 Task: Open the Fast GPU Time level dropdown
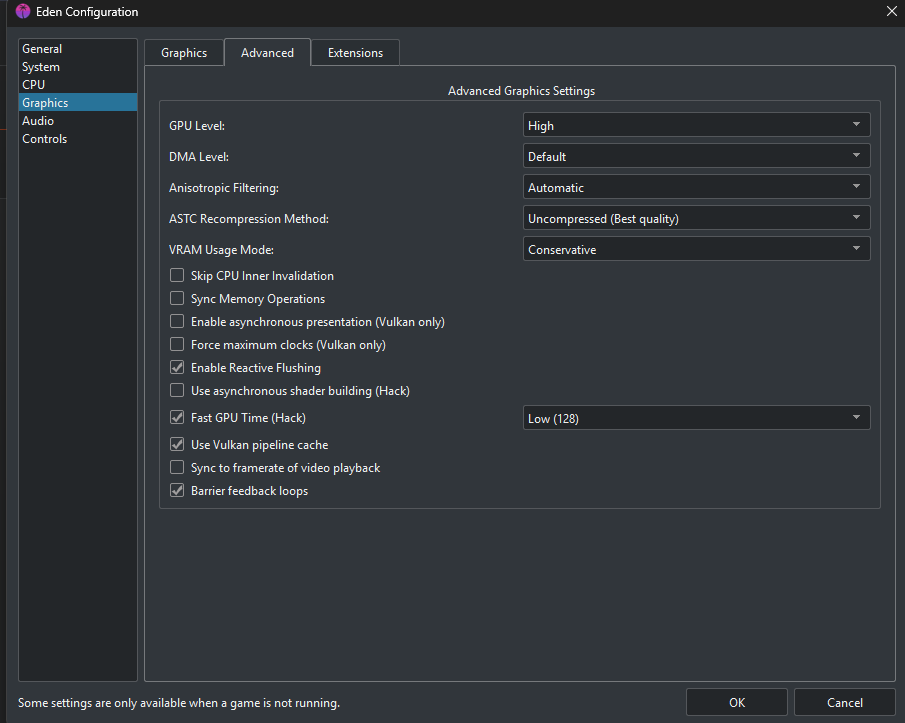coord(696,418)
